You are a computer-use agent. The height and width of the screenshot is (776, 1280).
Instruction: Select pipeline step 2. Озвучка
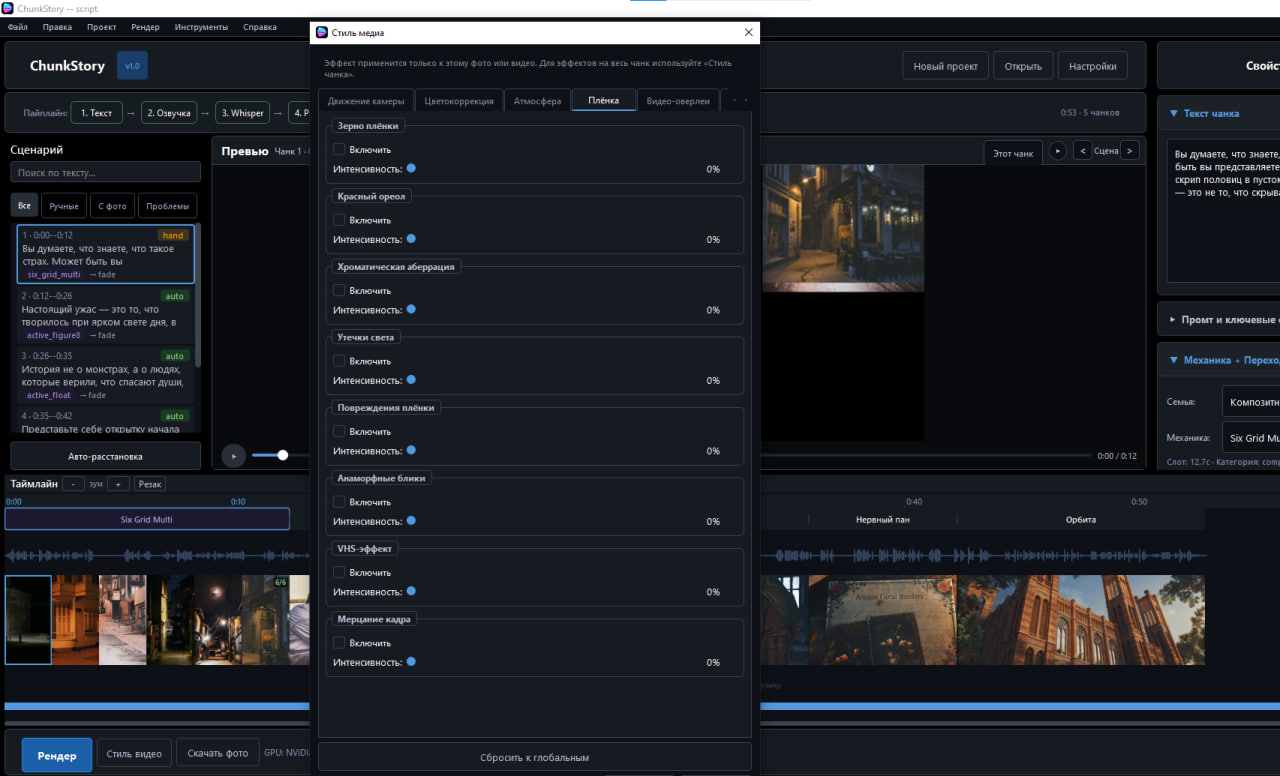coord(169,113)
